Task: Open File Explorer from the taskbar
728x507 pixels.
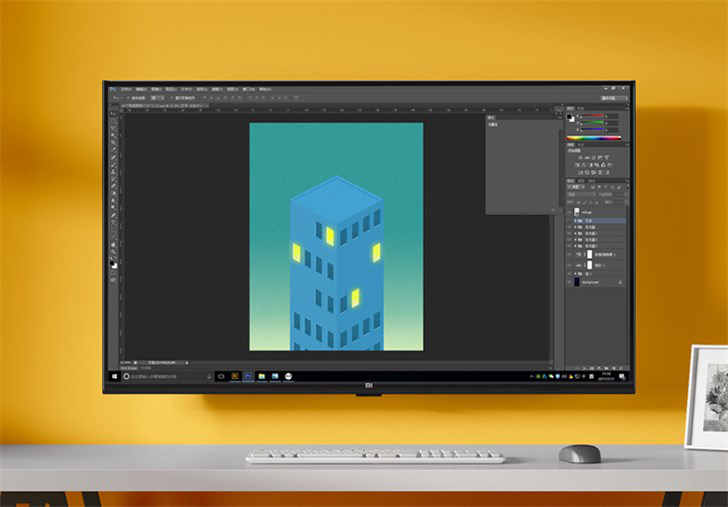Action: tap(262, 376)
